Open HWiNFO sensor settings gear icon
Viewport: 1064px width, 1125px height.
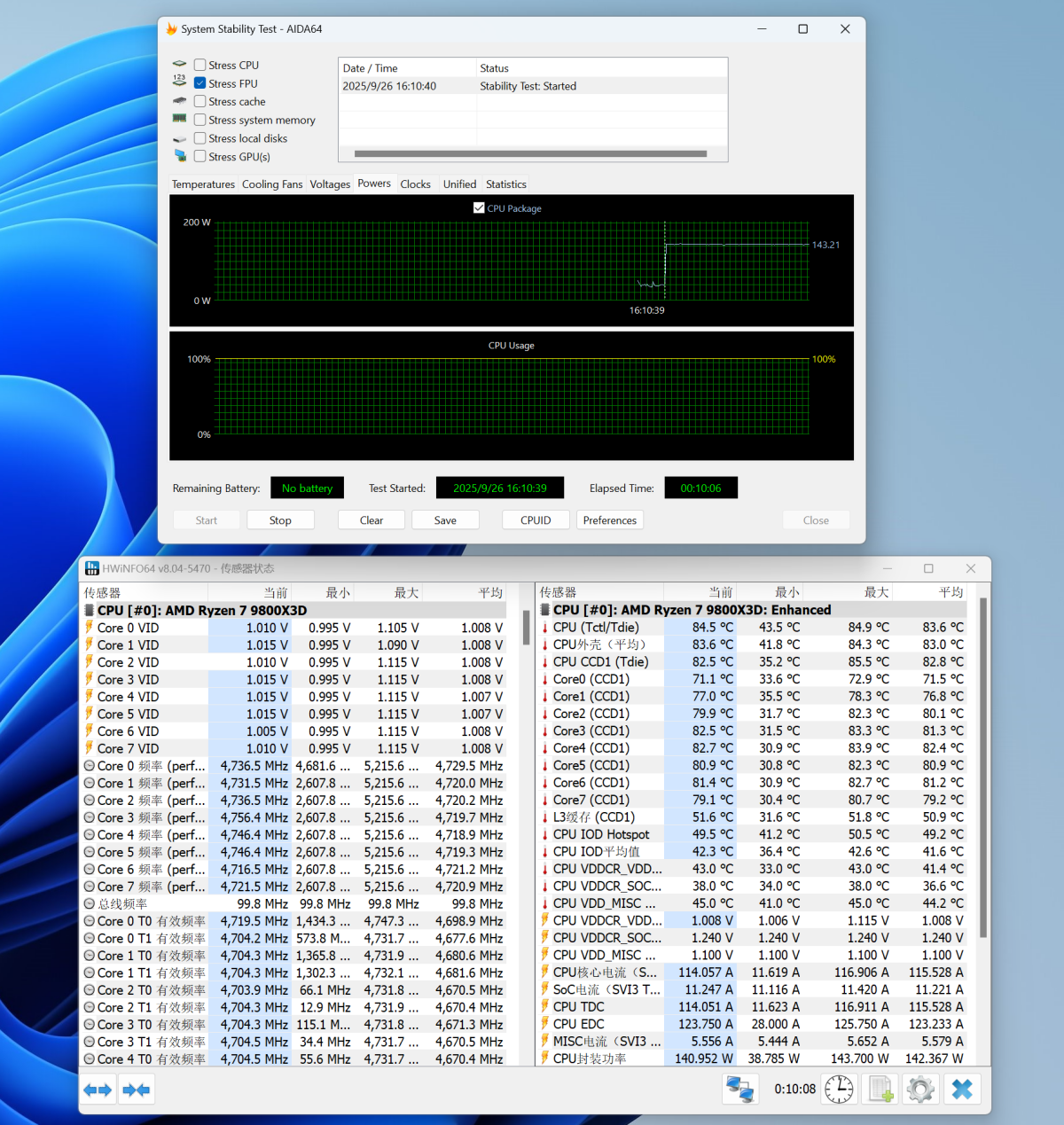[x=920, y=1089]
